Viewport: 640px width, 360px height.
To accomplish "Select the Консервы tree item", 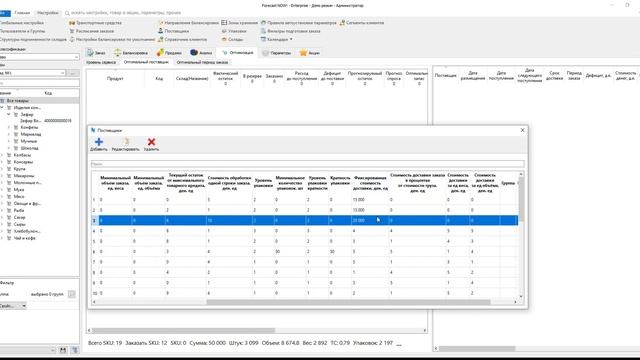I will tap(23, 162).
